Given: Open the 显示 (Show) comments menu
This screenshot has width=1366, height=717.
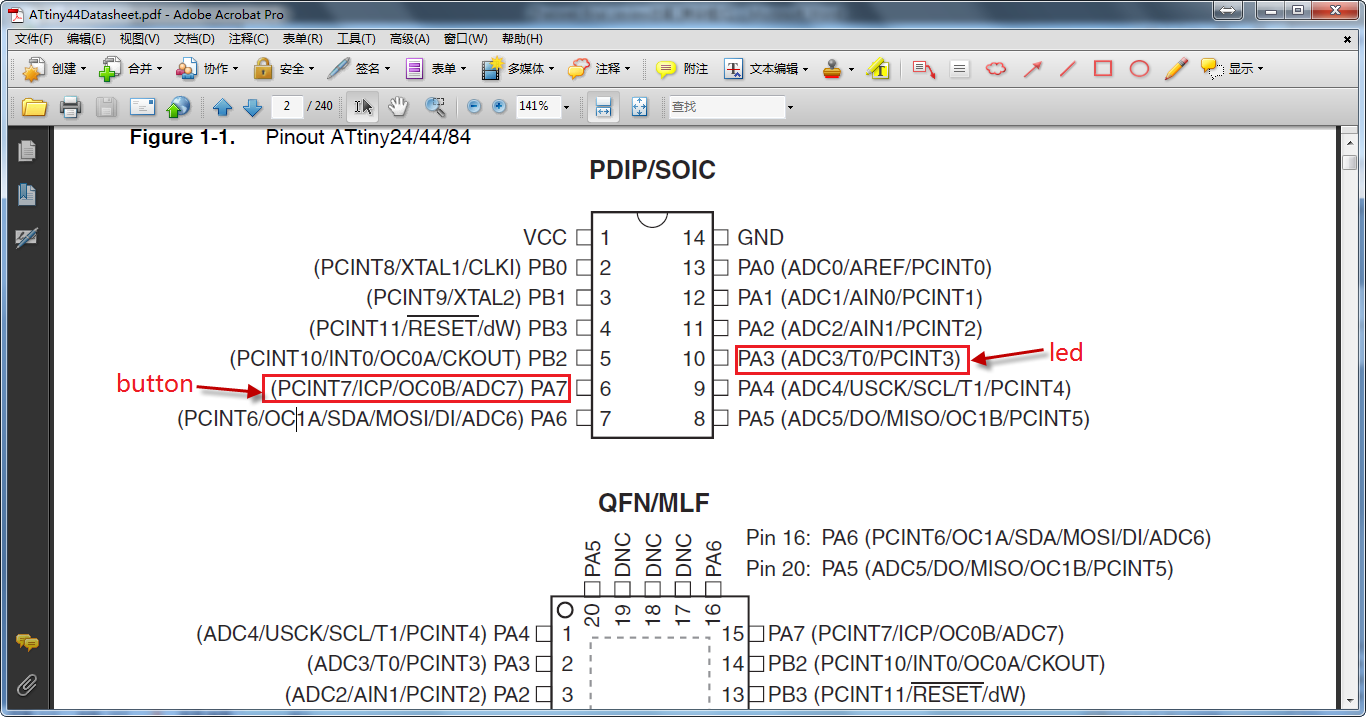Looking at the screenshot, I should pos(1232,69).
